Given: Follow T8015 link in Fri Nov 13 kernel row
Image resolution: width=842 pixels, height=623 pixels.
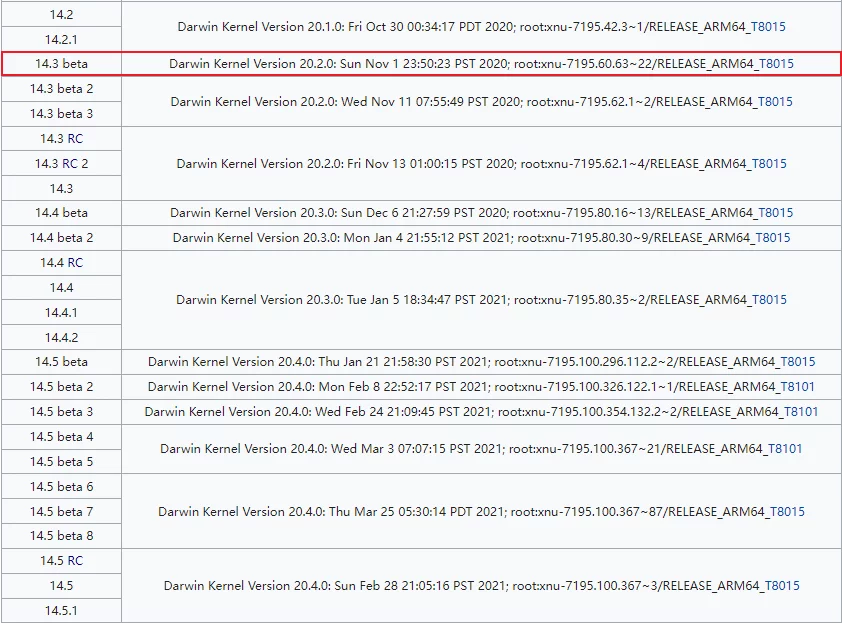Looking at the screenshot, I should tap(769, 163).
